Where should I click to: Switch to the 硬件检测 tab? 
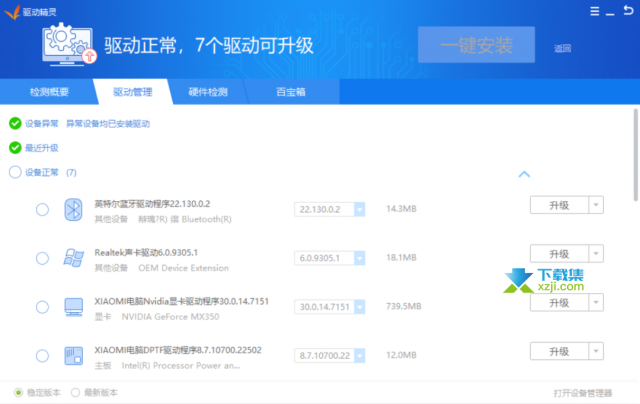coord(208,92)
